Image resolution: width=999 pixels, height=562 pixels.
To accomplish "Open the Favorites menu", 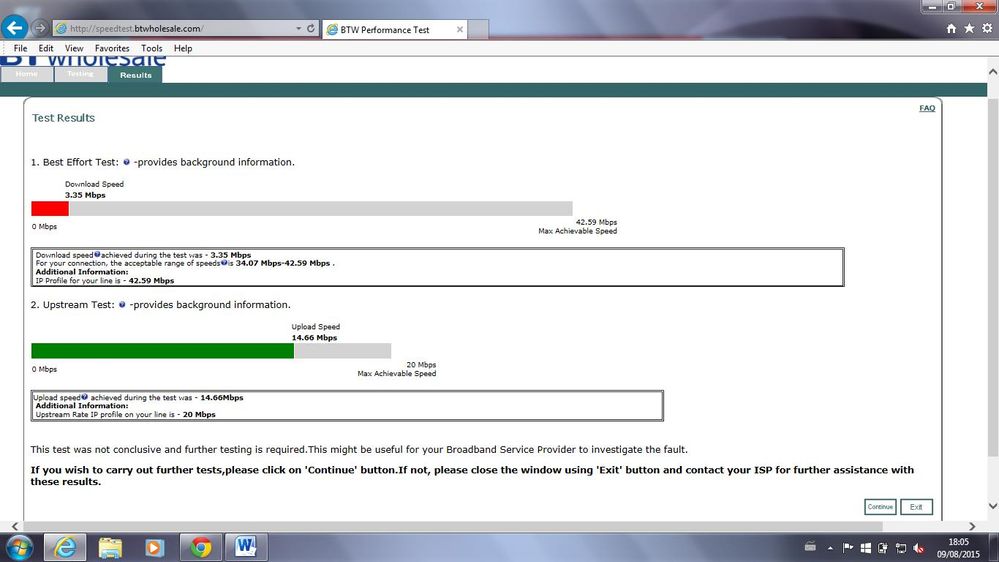I will [x=112, y=48].
